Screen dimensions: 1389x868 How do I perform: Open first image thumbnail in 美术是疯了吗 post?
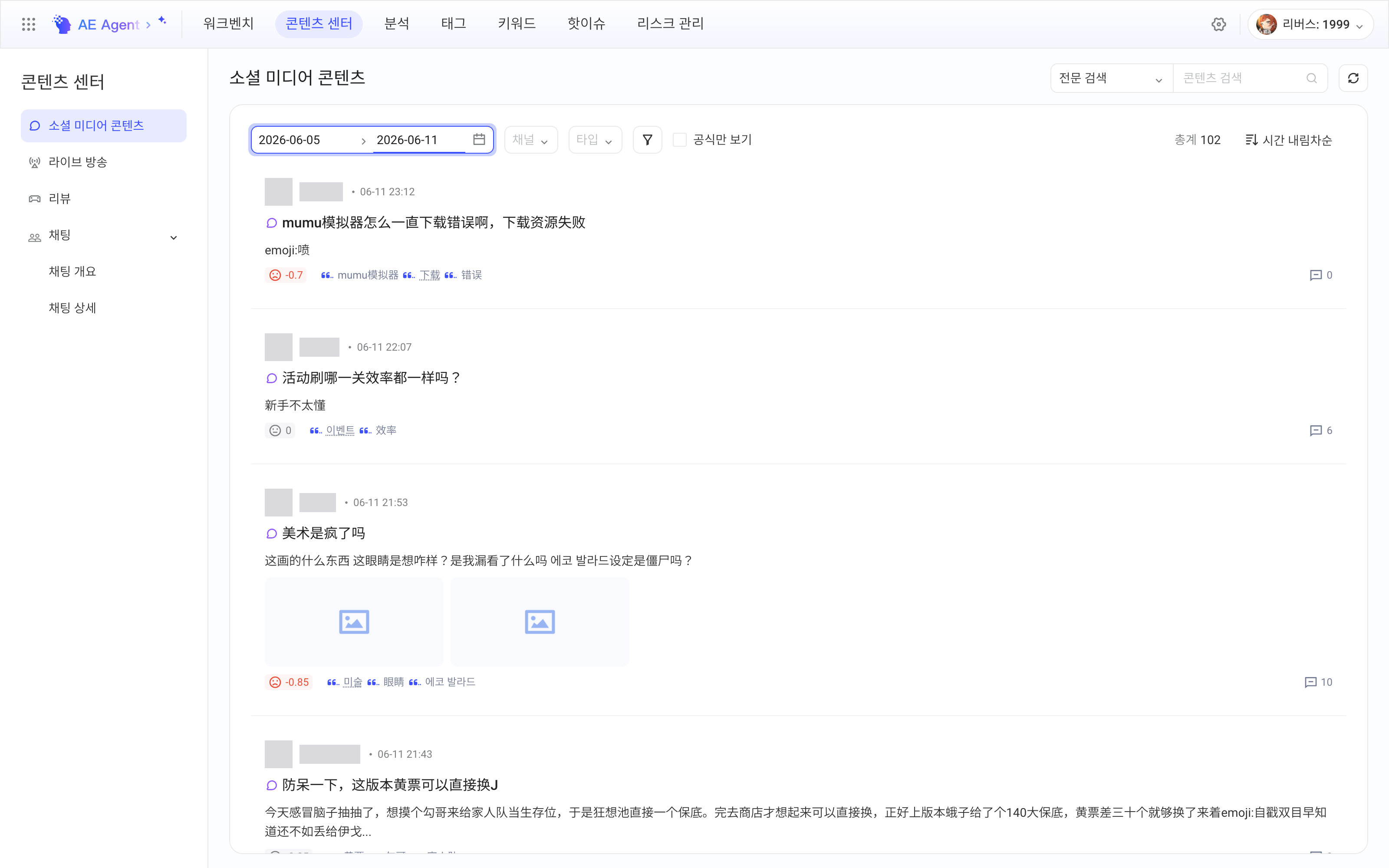[x=354, y=622]
